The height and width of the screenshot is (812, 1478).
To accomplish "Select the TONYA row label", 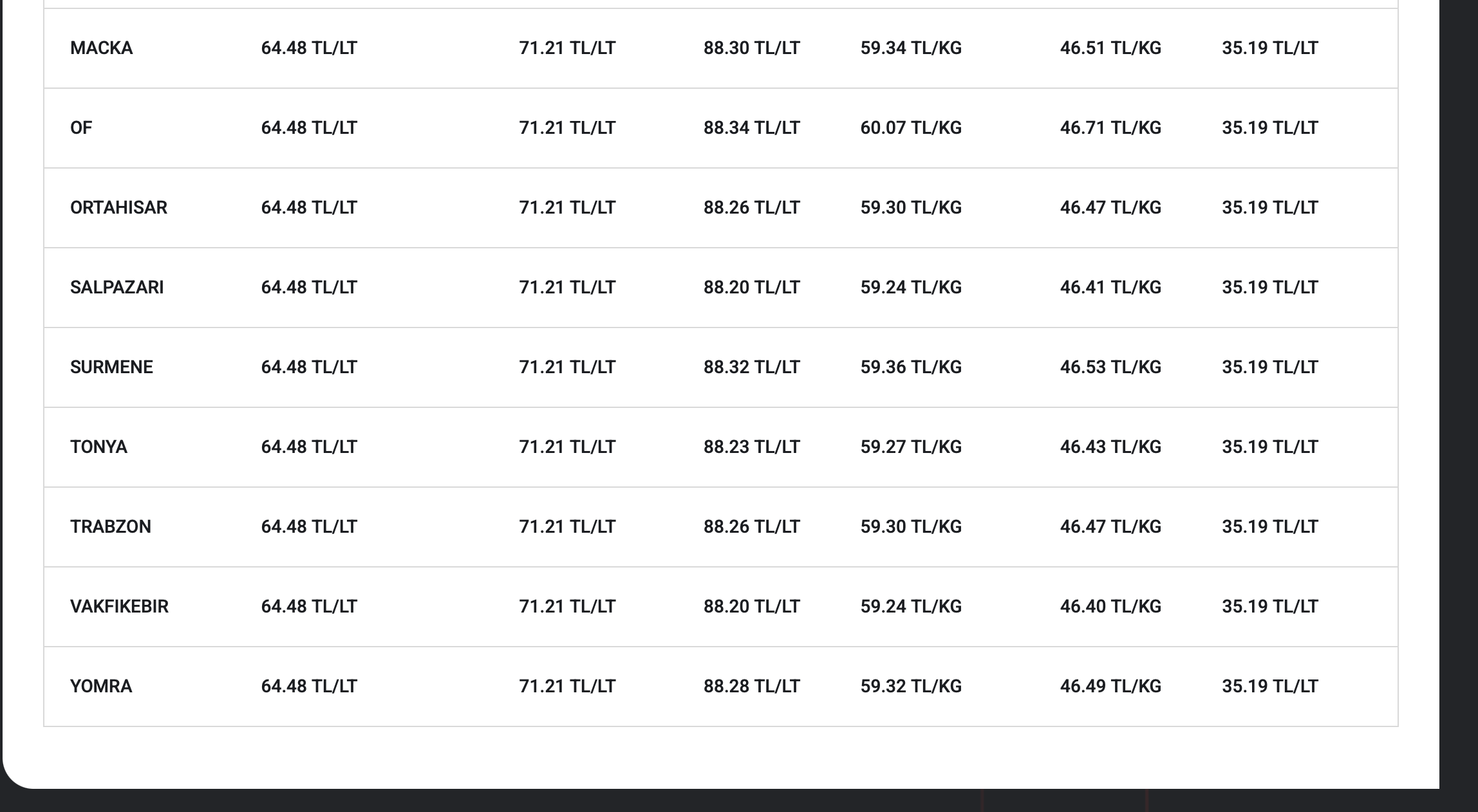I will [98, 447].
